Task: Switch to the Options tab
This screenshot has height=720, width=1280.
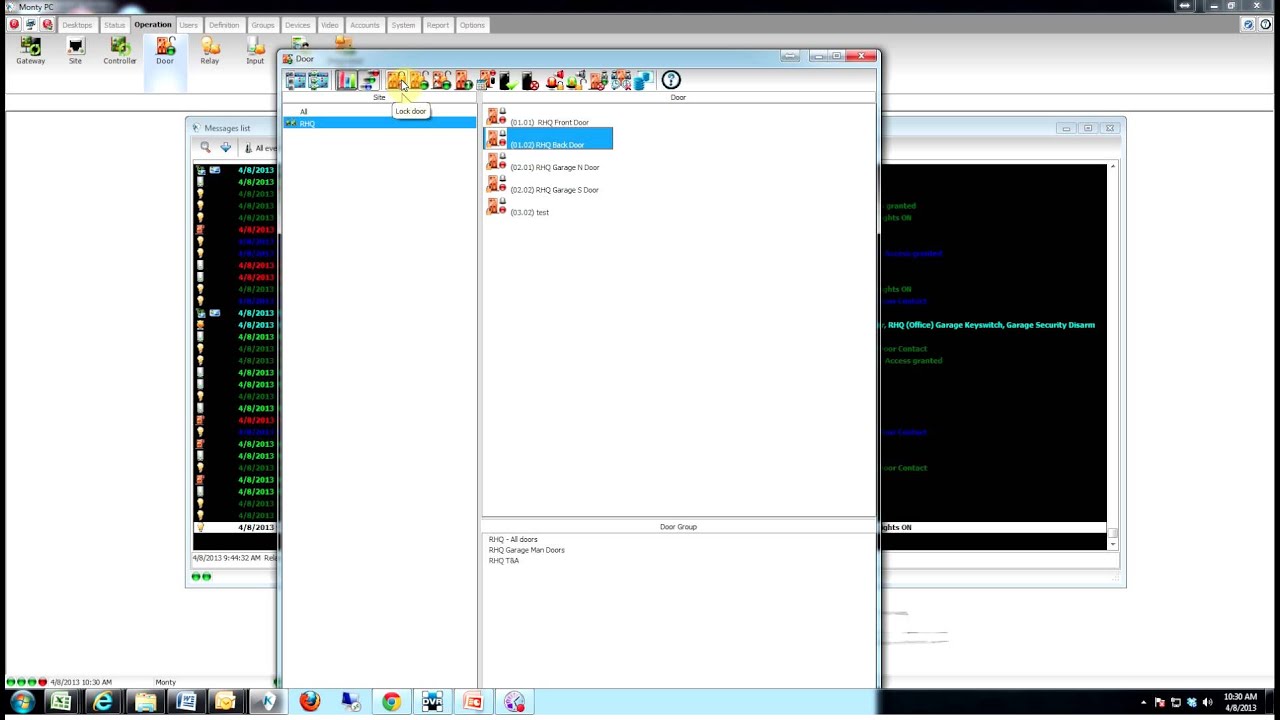Action: tap(472, 25)
